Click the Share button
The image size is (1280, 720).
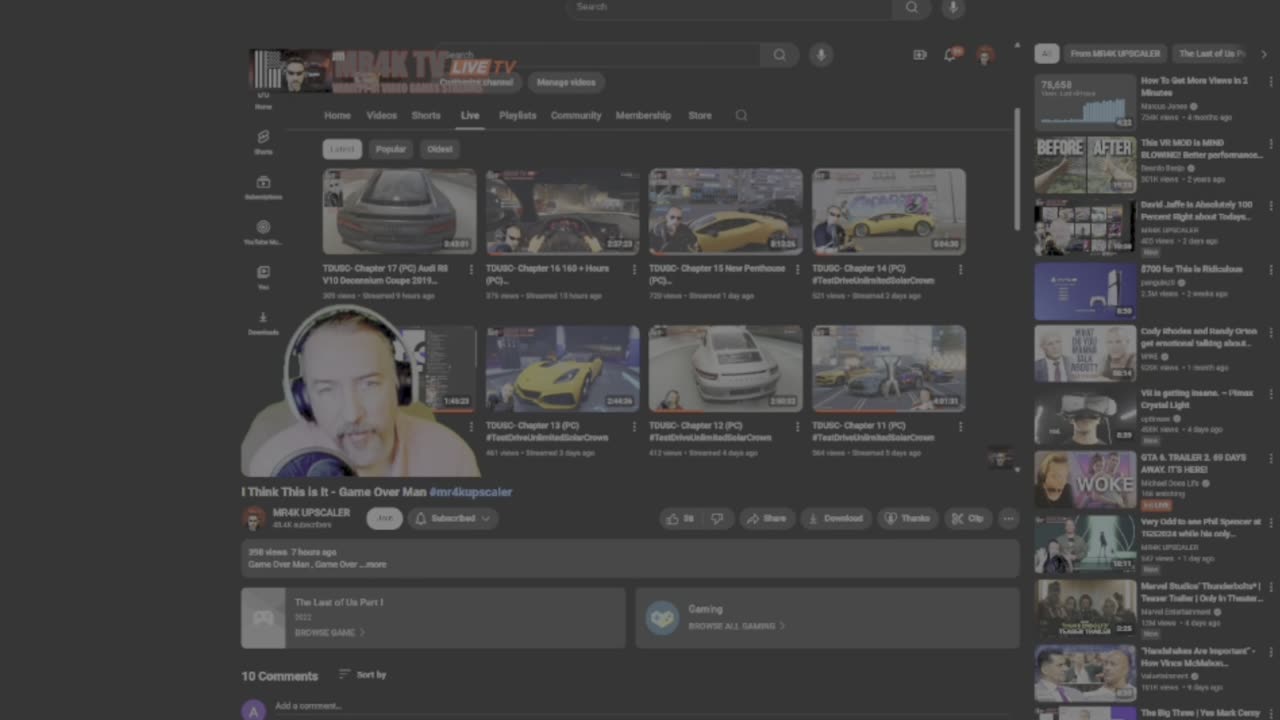pyautogui.click(x=766, y=518)
